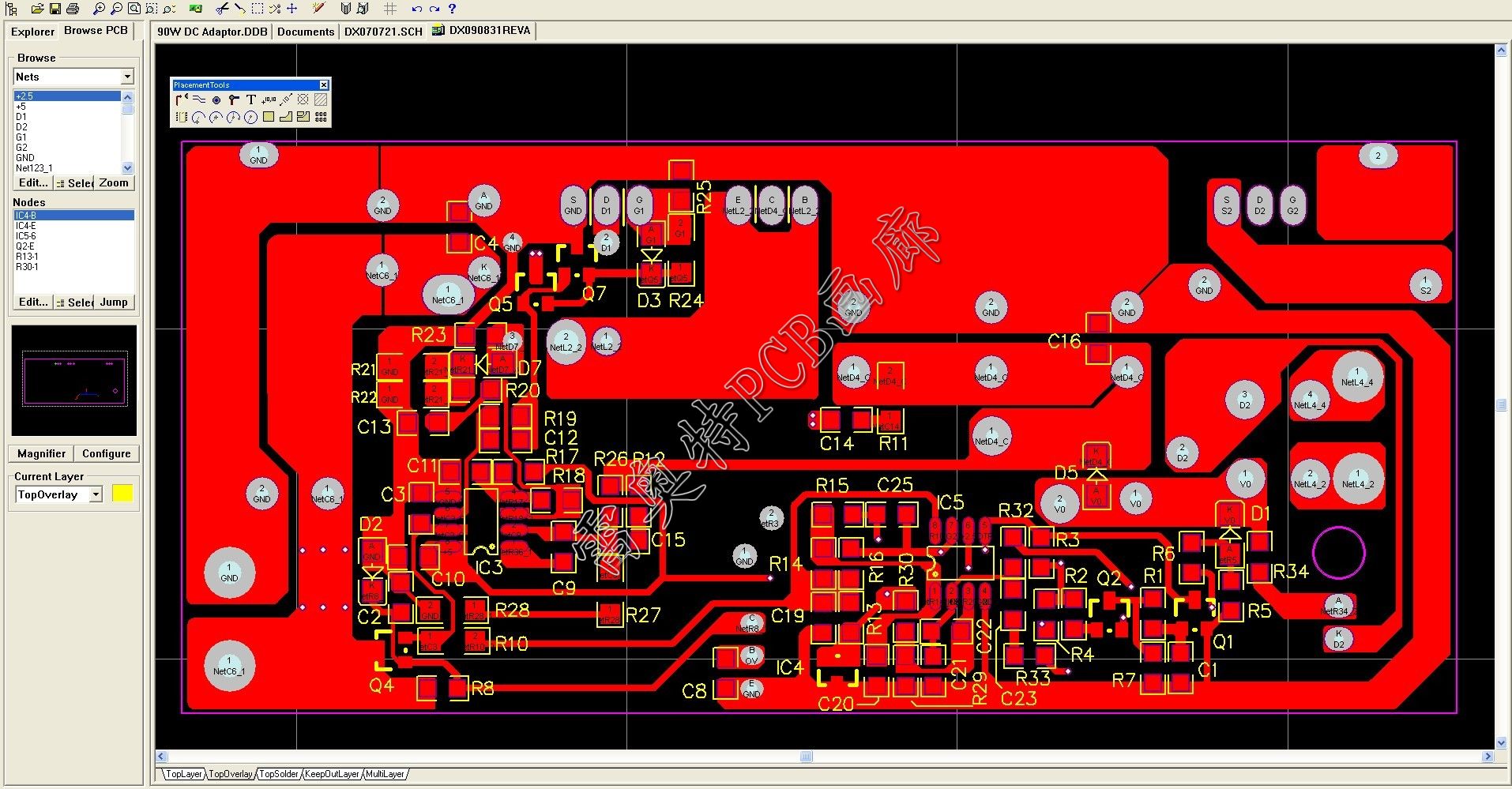
Task: Click the nets list scroll down arrow
Action: click(127, 167)
